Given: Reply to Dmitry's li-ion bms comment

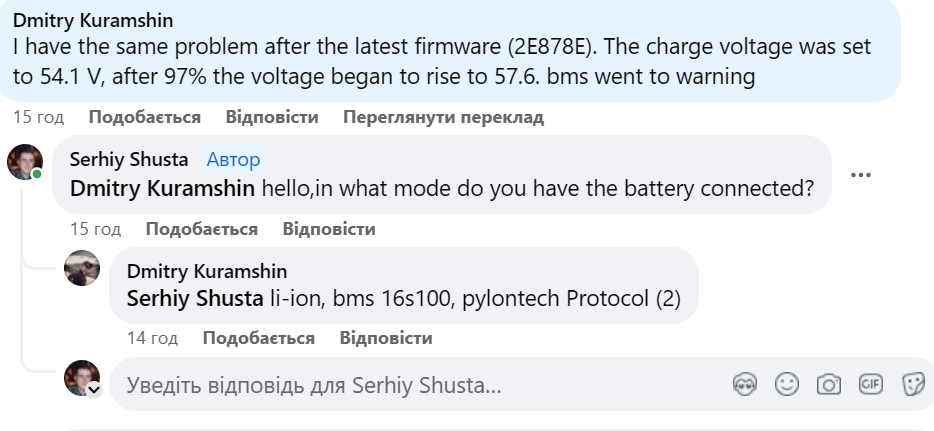Looking at the screenshot, I should coord(386,338).
